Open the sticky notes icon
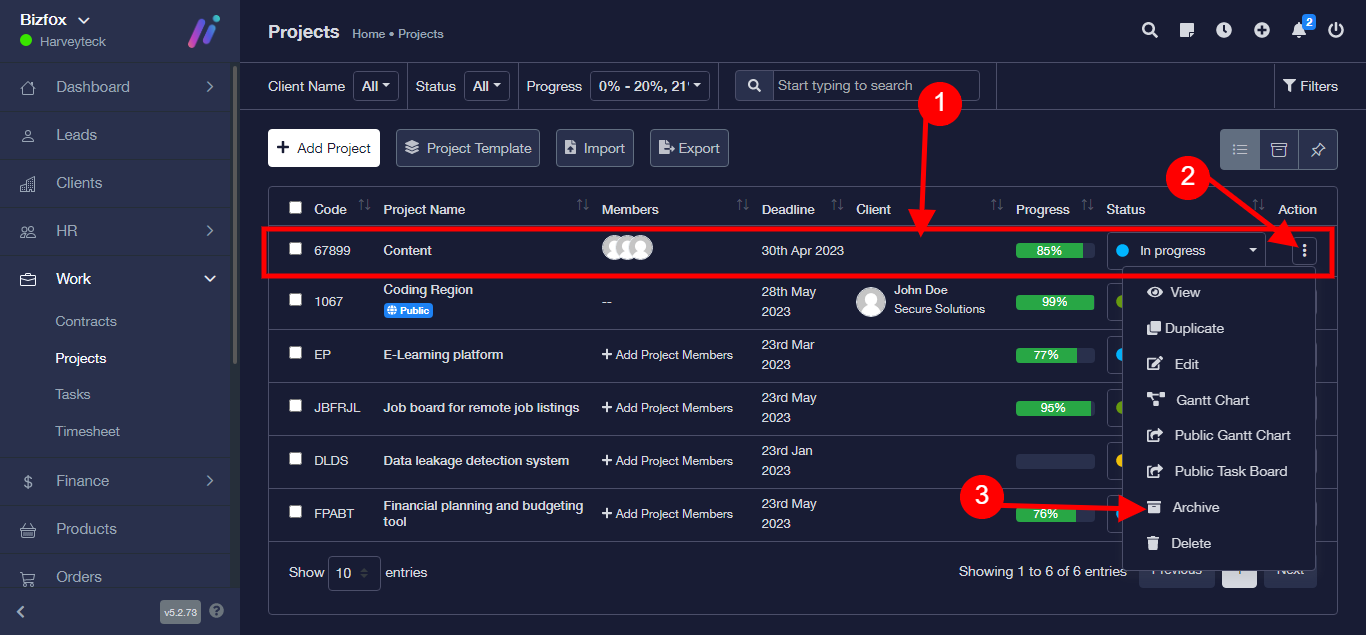The image size is (1366, 635). [x=1187, y=30]
